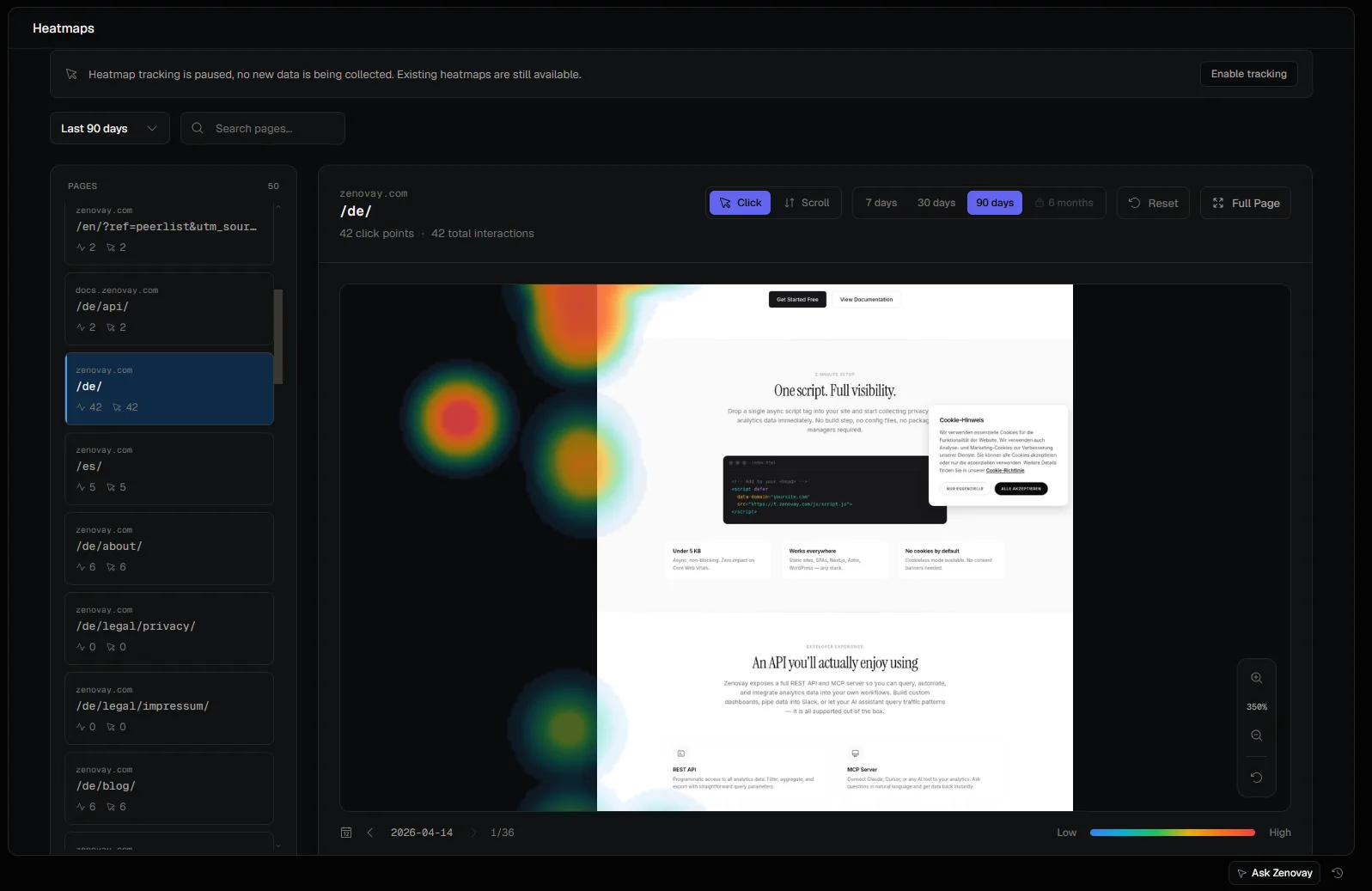Click the Heatmaps page title
Screen dimensions: 1372x891
pos(64,28)
